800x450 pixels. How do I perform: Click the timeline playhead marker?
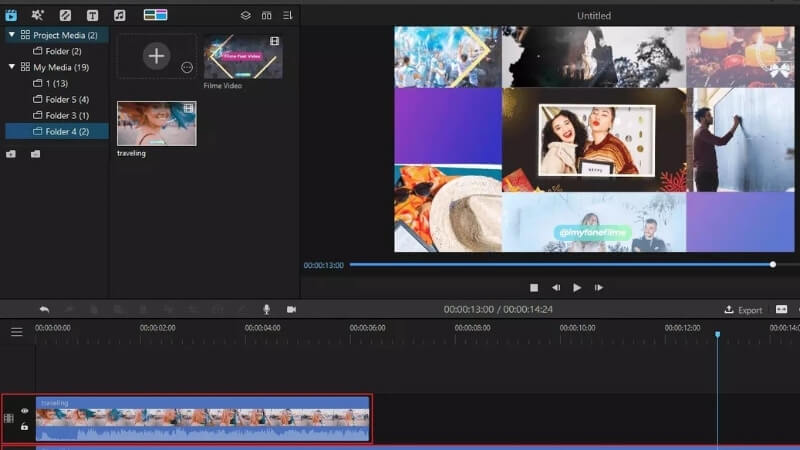(x=717, y=334)
